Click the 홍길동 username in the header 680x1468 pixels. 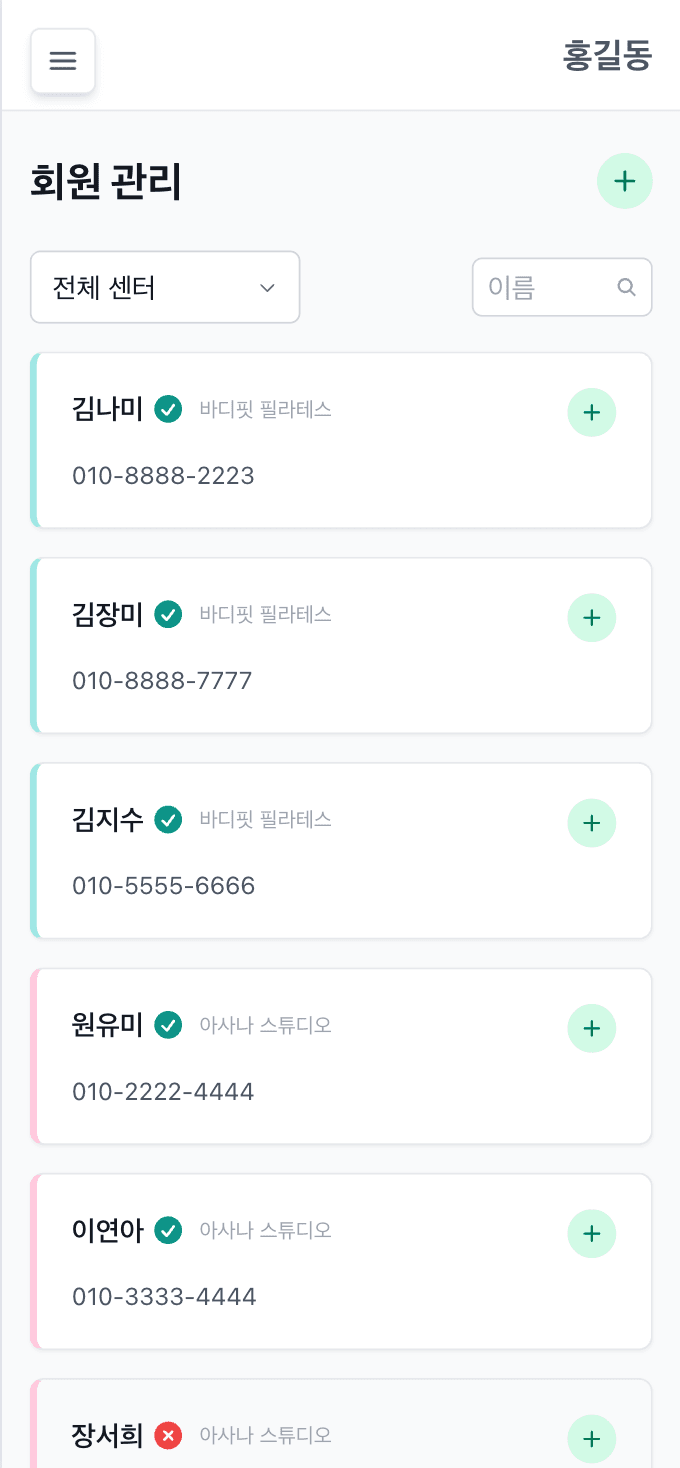click(x=607, y=57)
